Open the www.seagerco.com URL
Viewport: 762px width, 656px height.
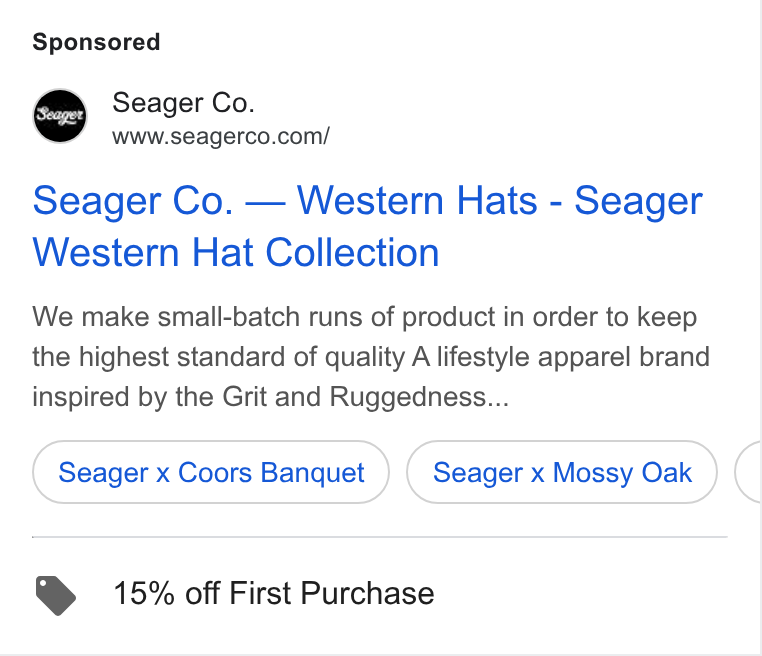point(221,137)
